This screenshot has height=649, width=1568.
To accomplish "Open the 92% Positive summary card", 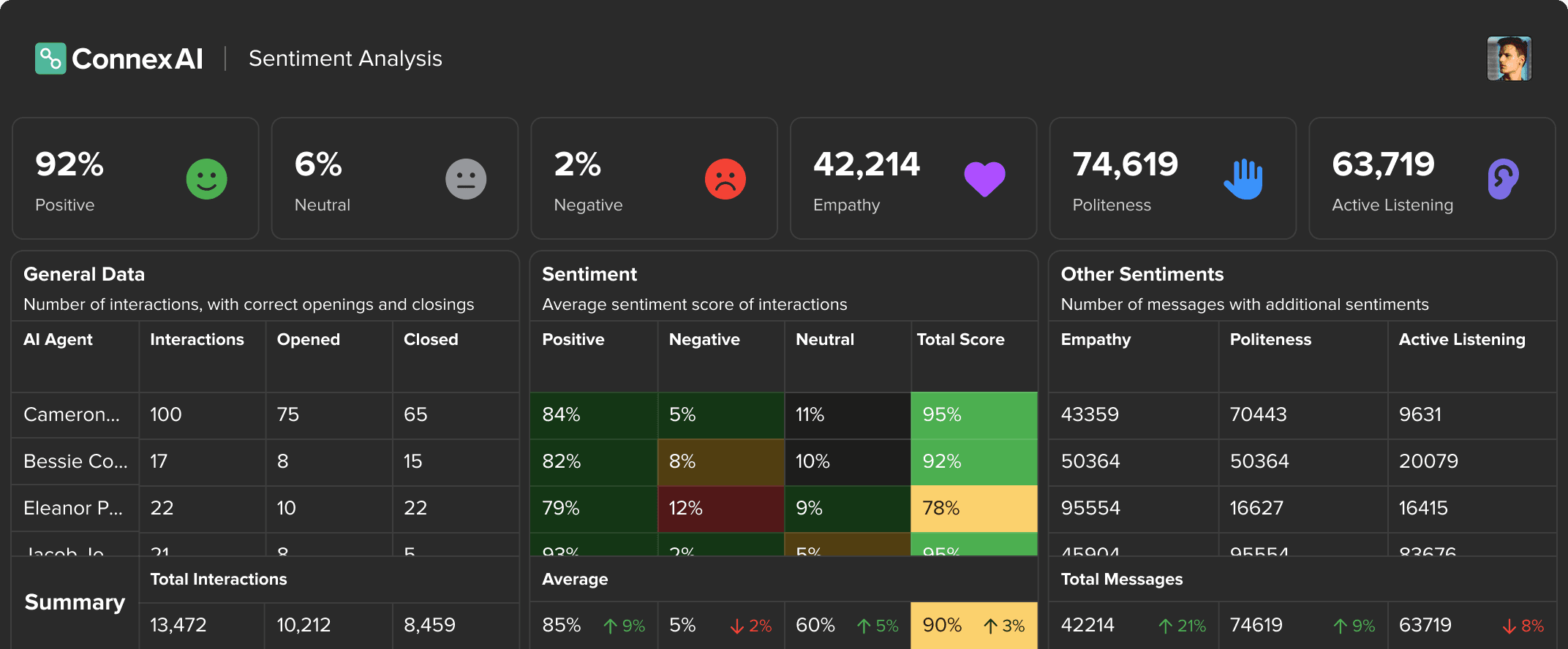I will tap(135, 178).
